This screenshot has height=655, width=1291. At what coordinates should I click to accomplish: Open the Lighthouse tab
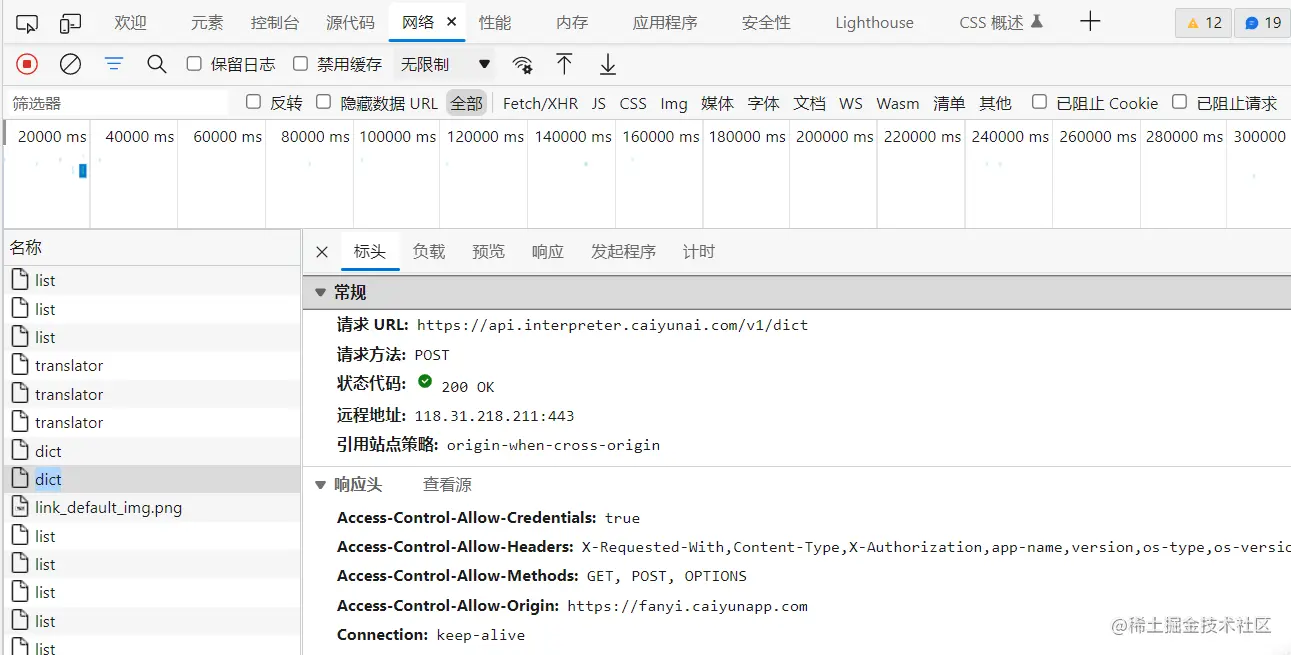tap(874, 22)
